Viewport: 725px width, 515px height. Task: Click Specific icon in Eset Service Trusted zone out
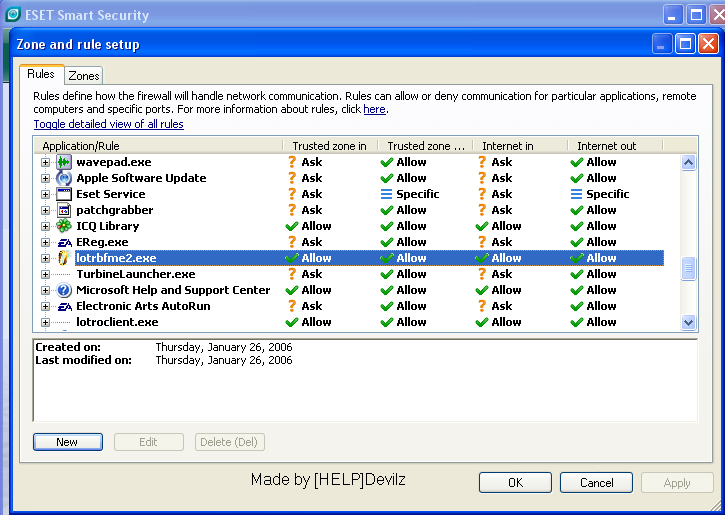pos(386,194)
